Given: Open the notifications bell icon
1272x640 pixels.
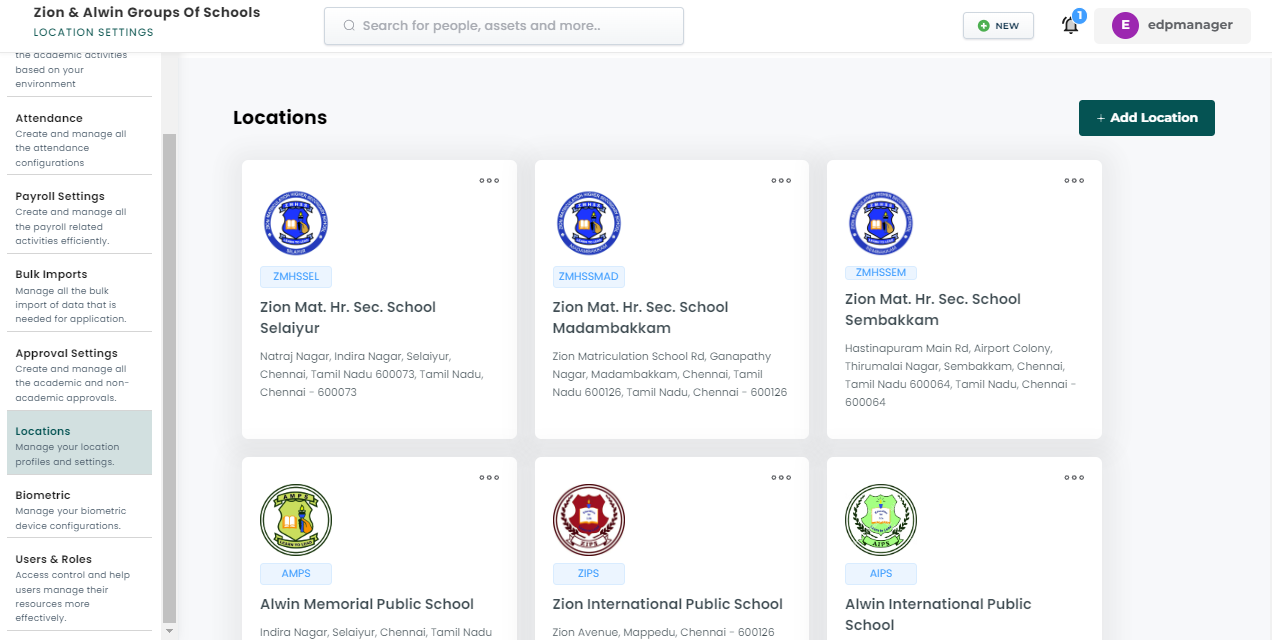Looking at the screenshot, I should pyautogui.click(x=1070, y=26).
